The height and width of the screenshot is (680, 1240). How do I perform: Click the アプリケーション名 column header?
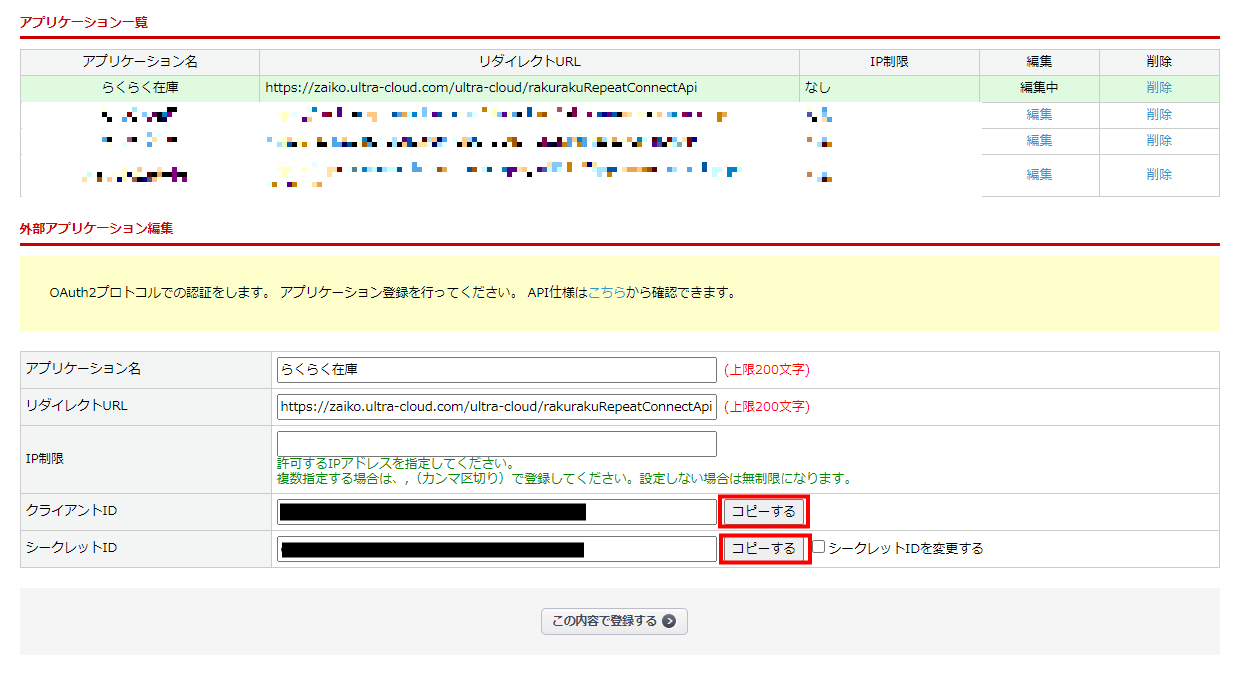click(140, 62)
